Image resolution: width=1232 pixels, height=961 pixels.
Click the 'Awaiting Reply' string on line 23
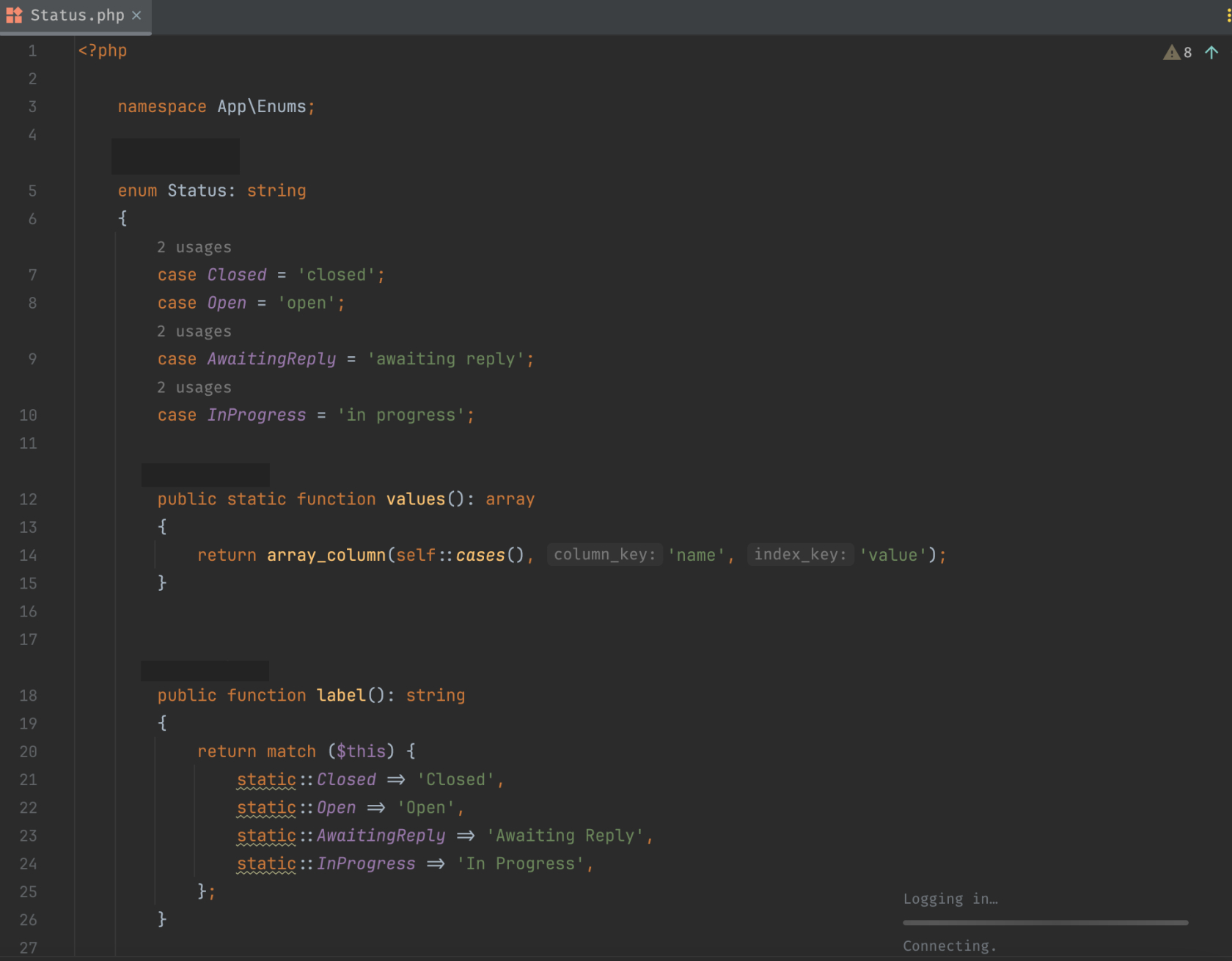pos(565,836)
